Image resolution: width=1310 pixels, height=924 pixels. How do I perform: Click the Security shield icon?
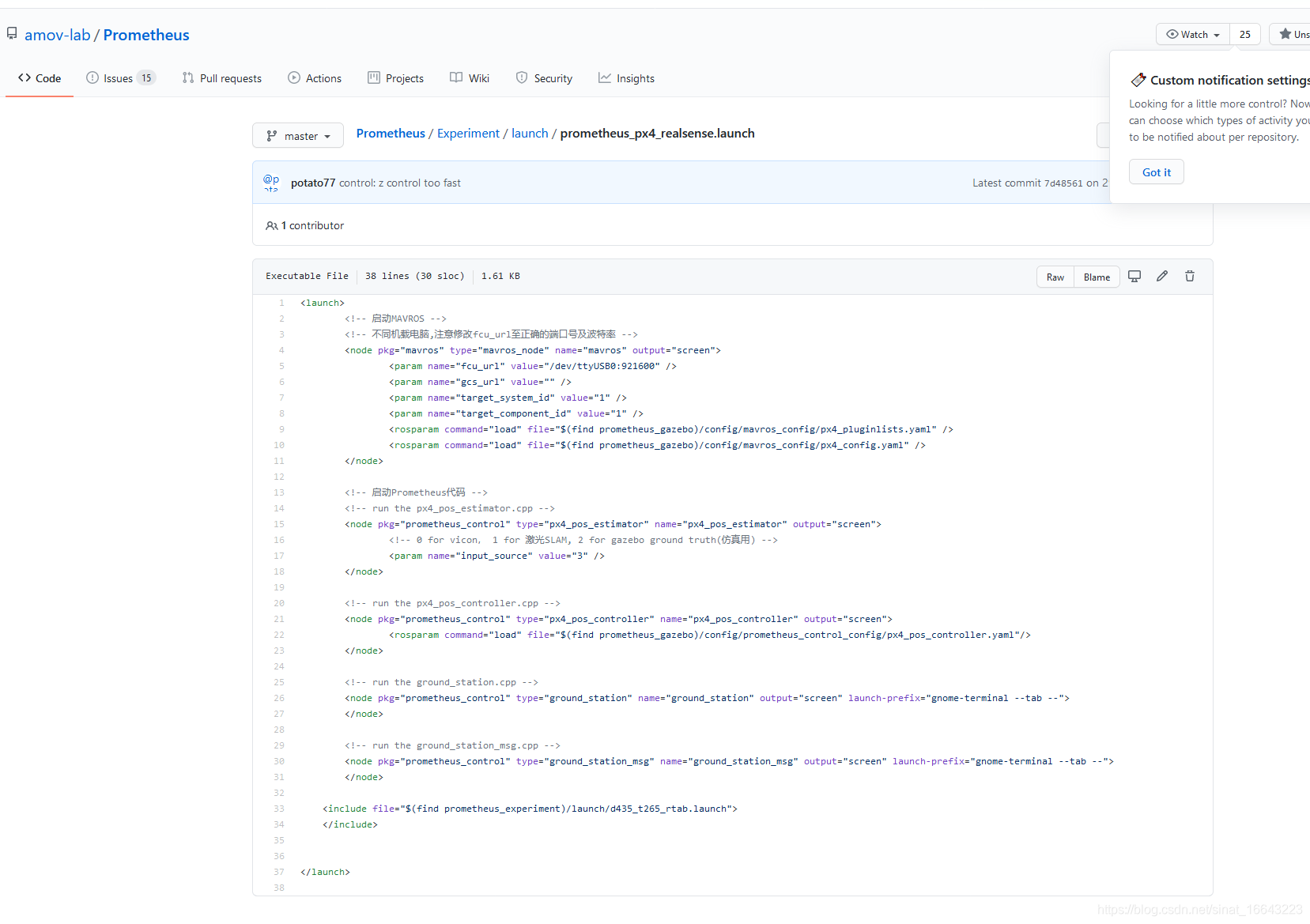(522, 77)
